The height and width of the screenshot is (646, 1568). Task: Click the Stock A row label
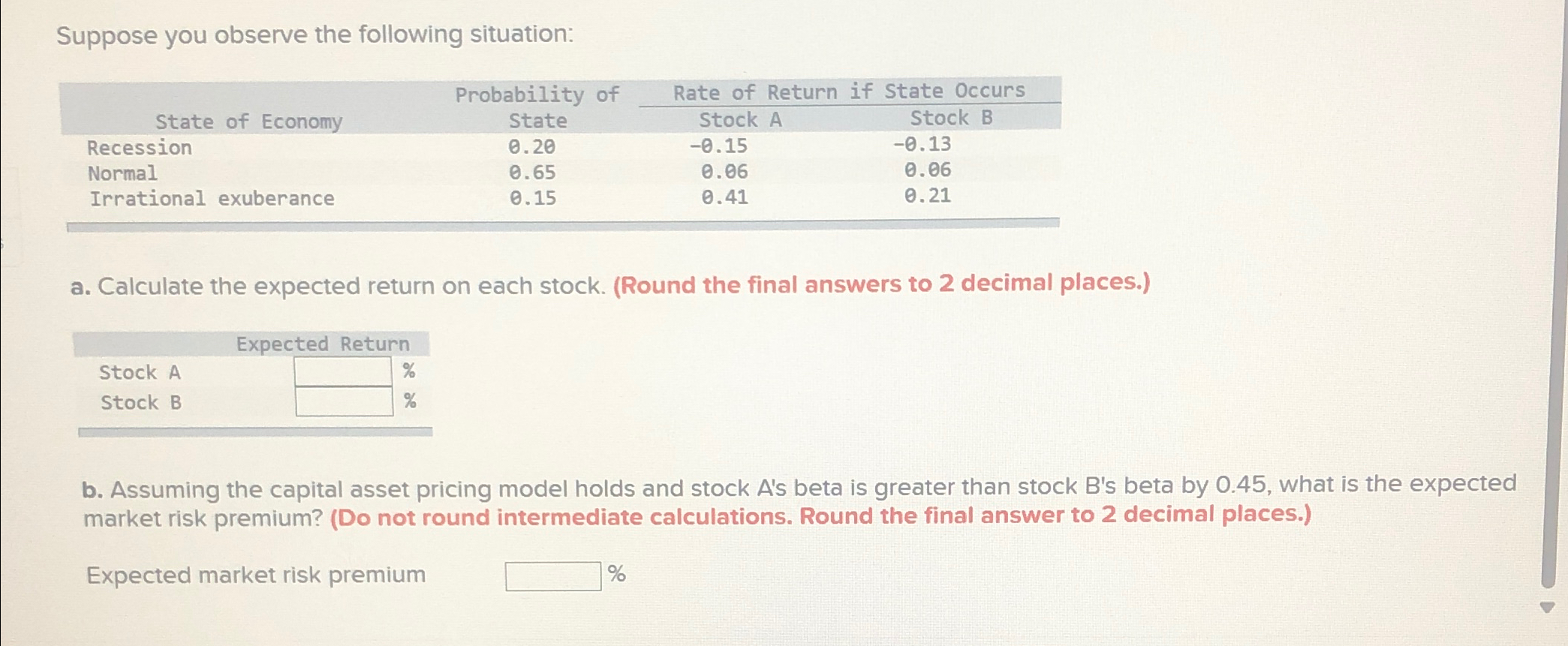click(x=140, y=372)
